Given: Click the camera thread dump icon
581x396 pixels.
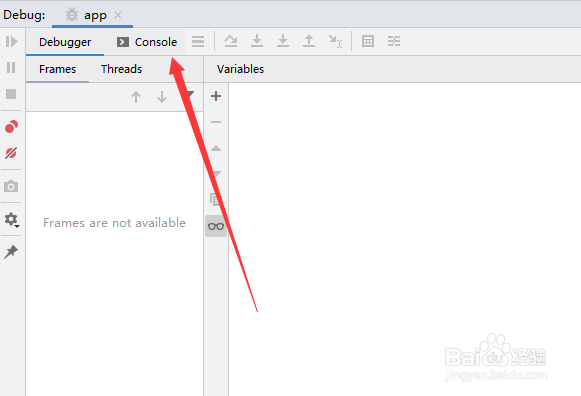Looking at the screenshot, I should [x=11, y=186].
